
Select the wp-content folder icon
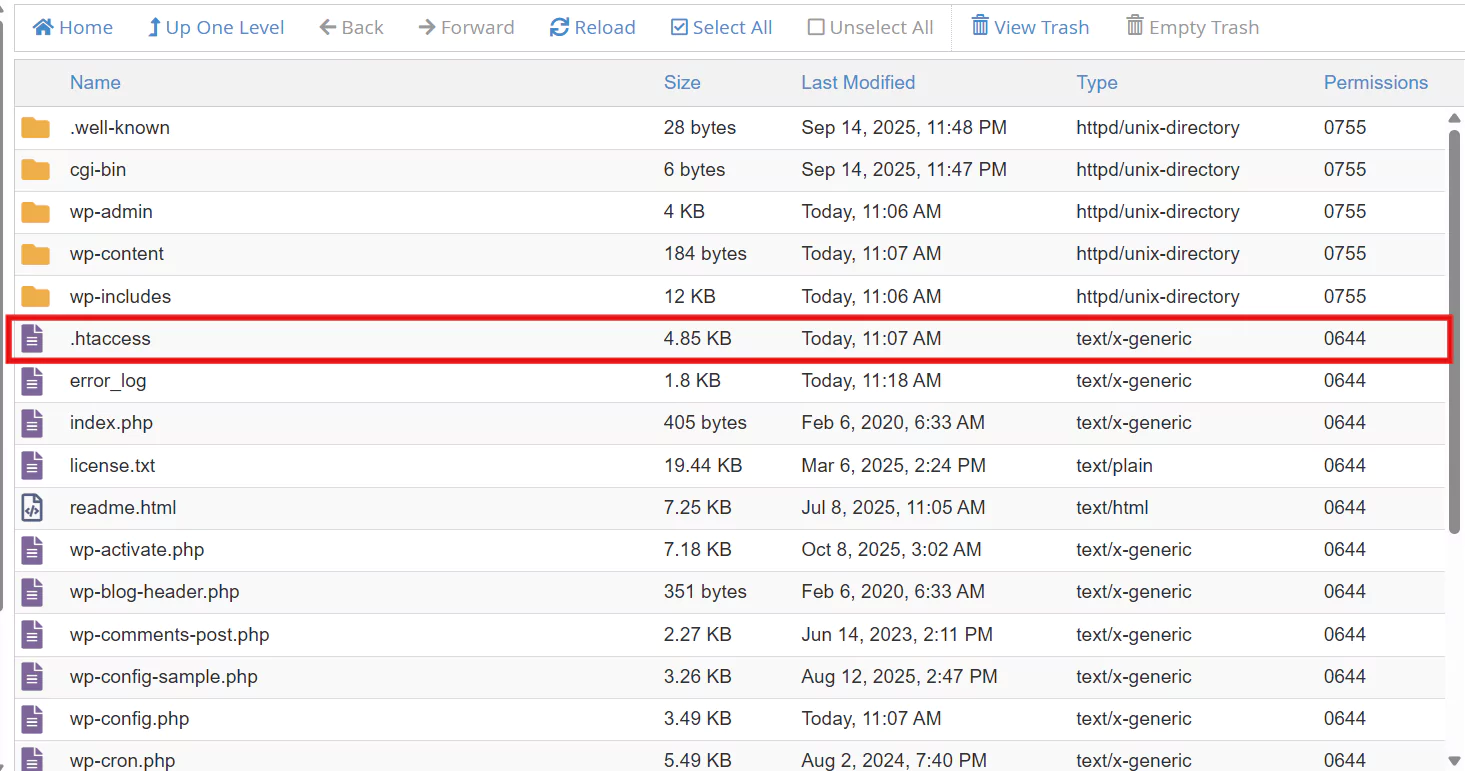point(35,254)
